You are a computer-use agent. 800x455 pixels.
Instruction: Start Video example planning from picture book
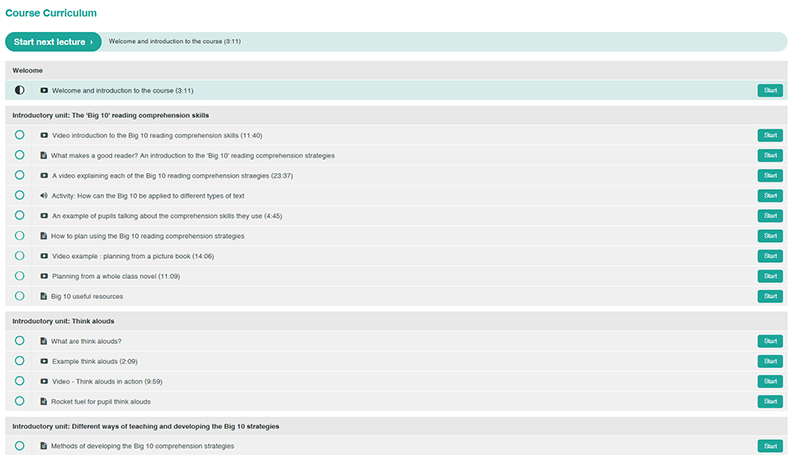[x=770, y=256]
